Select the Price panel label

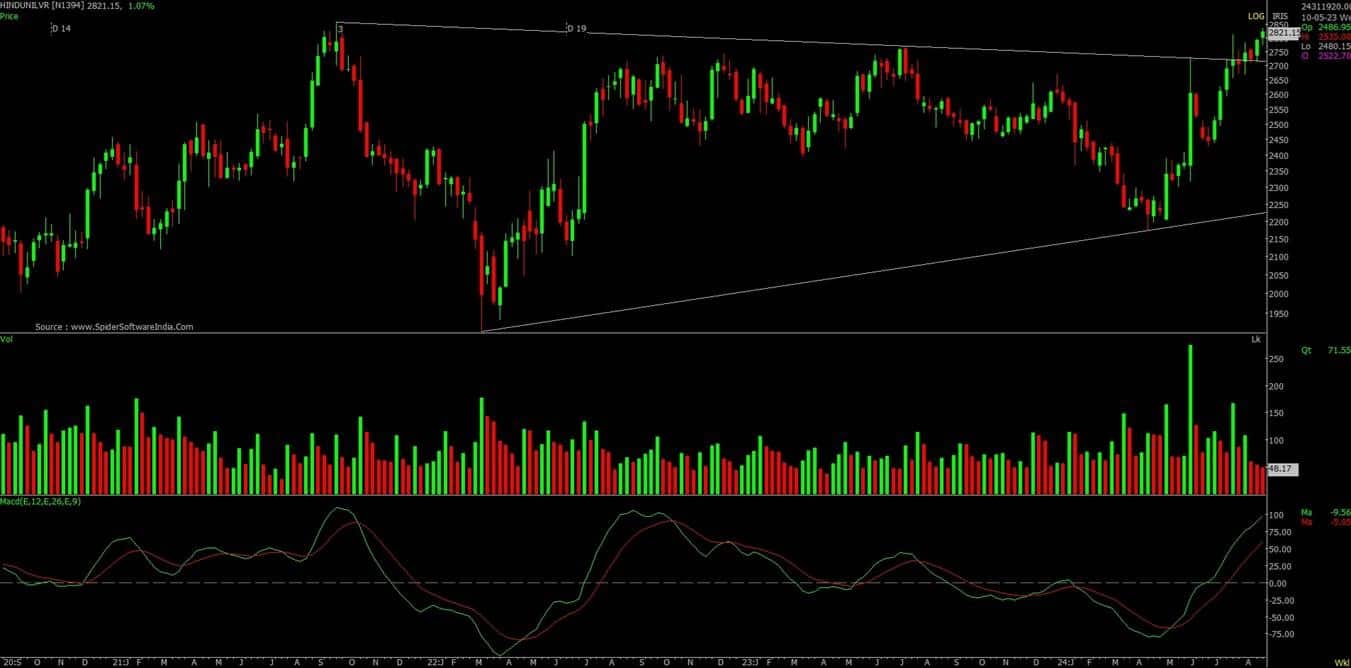tap(9, 17)
